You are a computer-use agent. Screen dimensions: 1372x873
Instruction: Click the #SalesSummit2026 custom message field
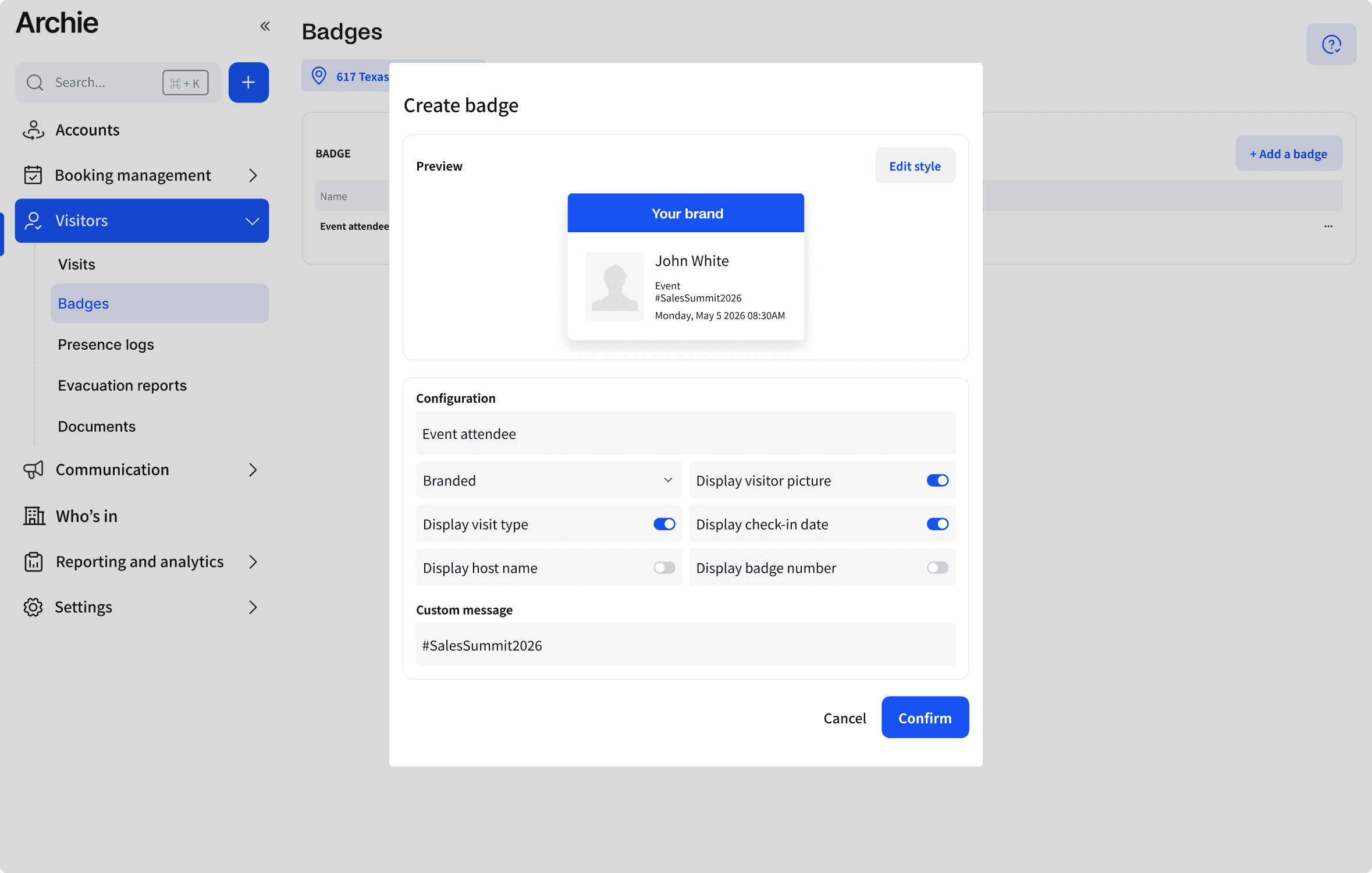pos(685,645)
